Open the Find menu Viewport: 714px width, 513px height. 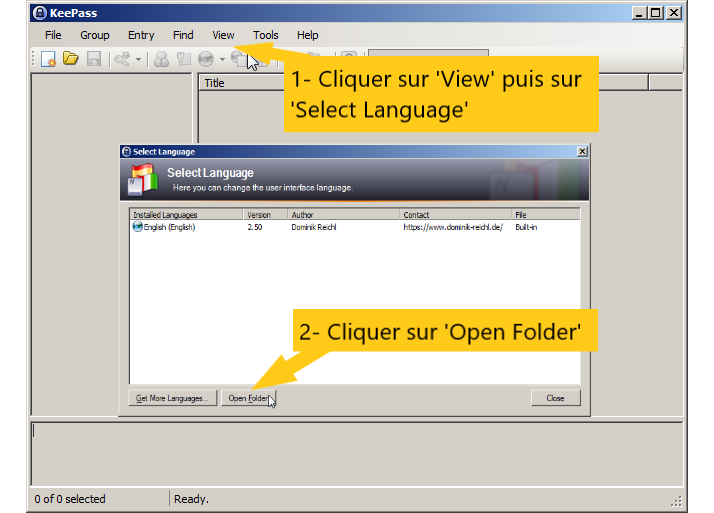[x=183, y=35]
